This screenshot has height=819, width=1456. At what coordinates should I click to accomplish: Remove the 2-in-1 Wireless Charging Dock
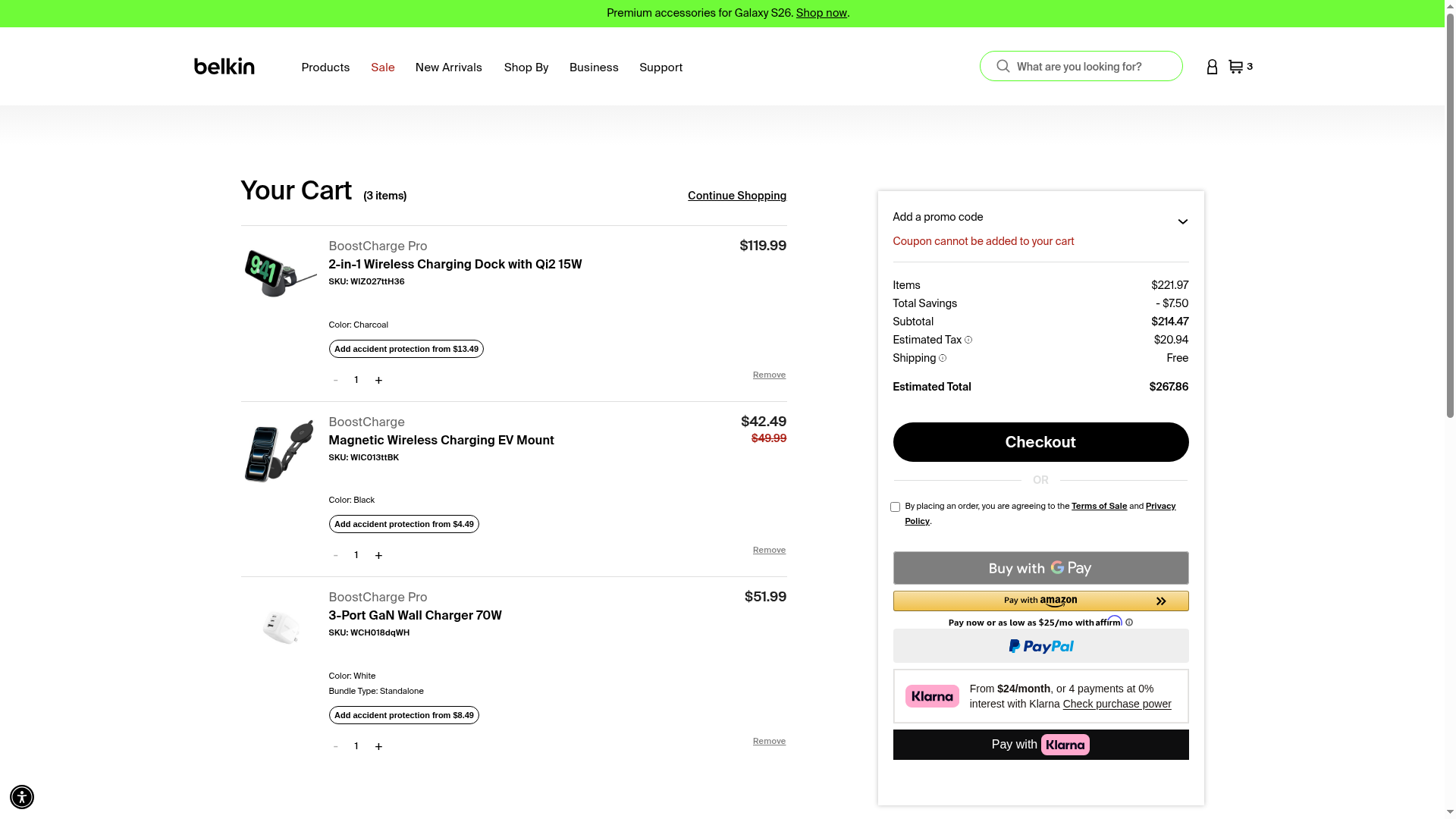tap(769, 375)
